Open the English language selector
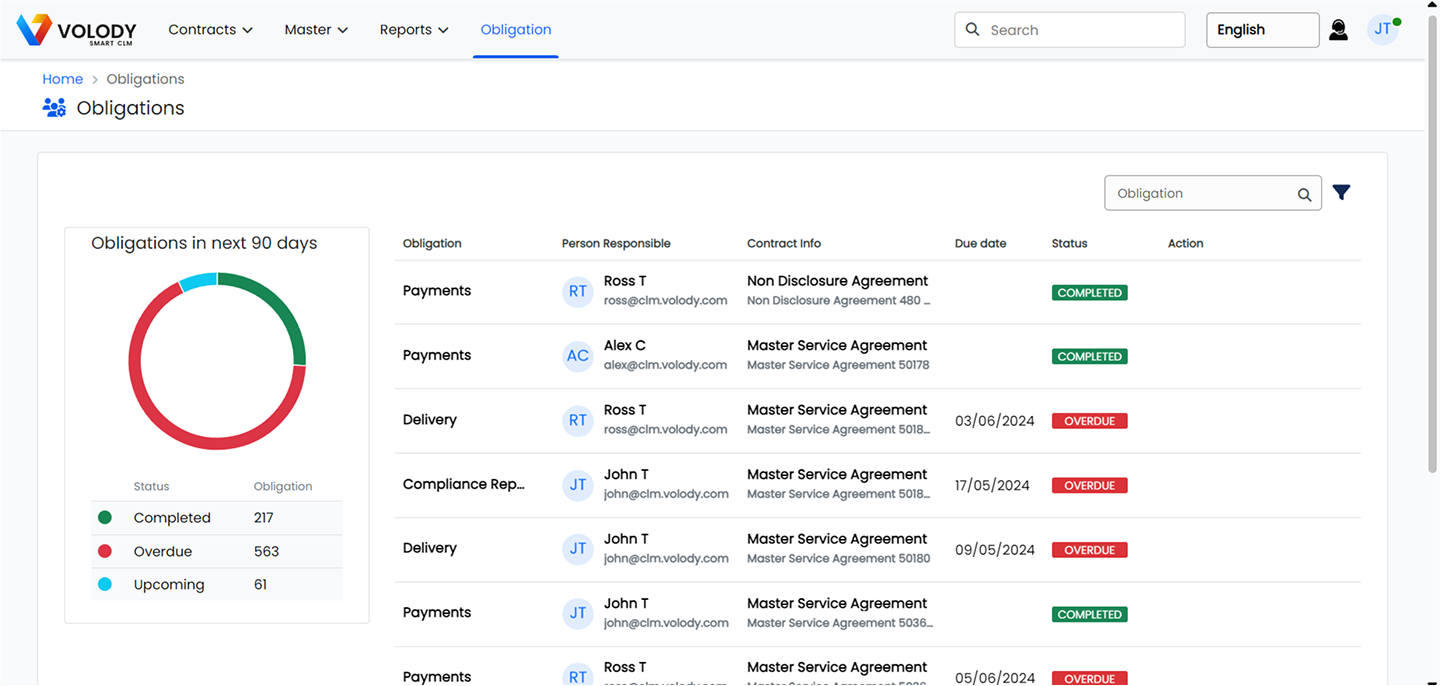 click(x=1262, y=30)
